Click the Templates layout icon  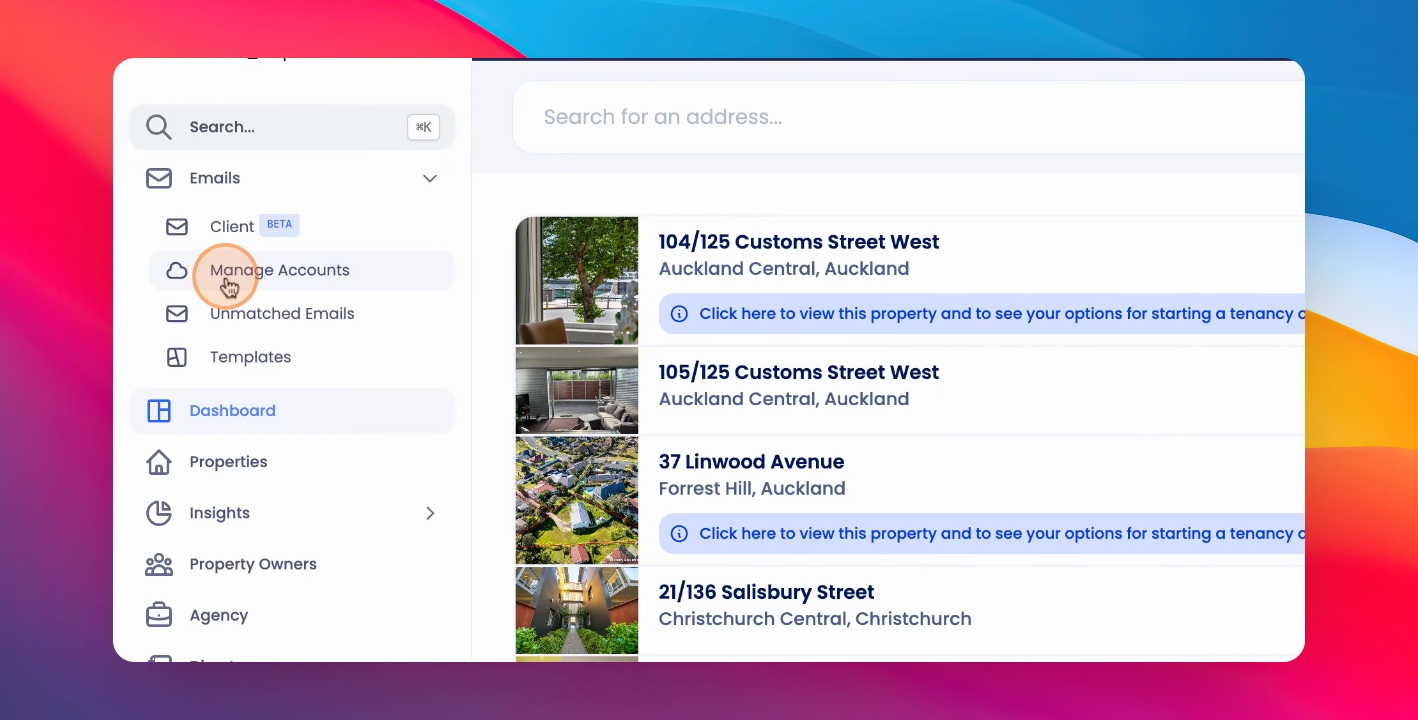coord(177,357)
